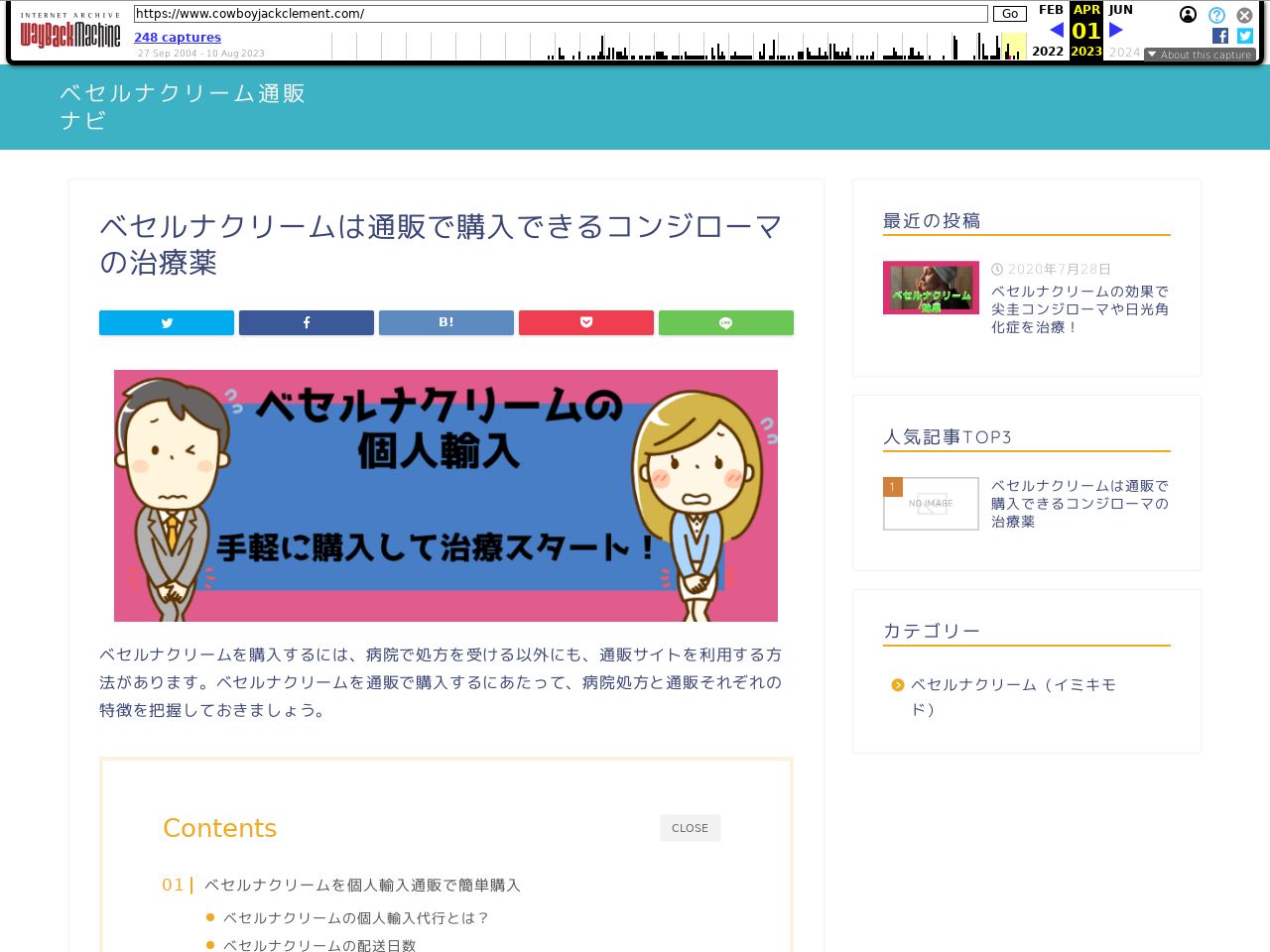Open the Wayback Machine user account icon

click(1188, 15)
